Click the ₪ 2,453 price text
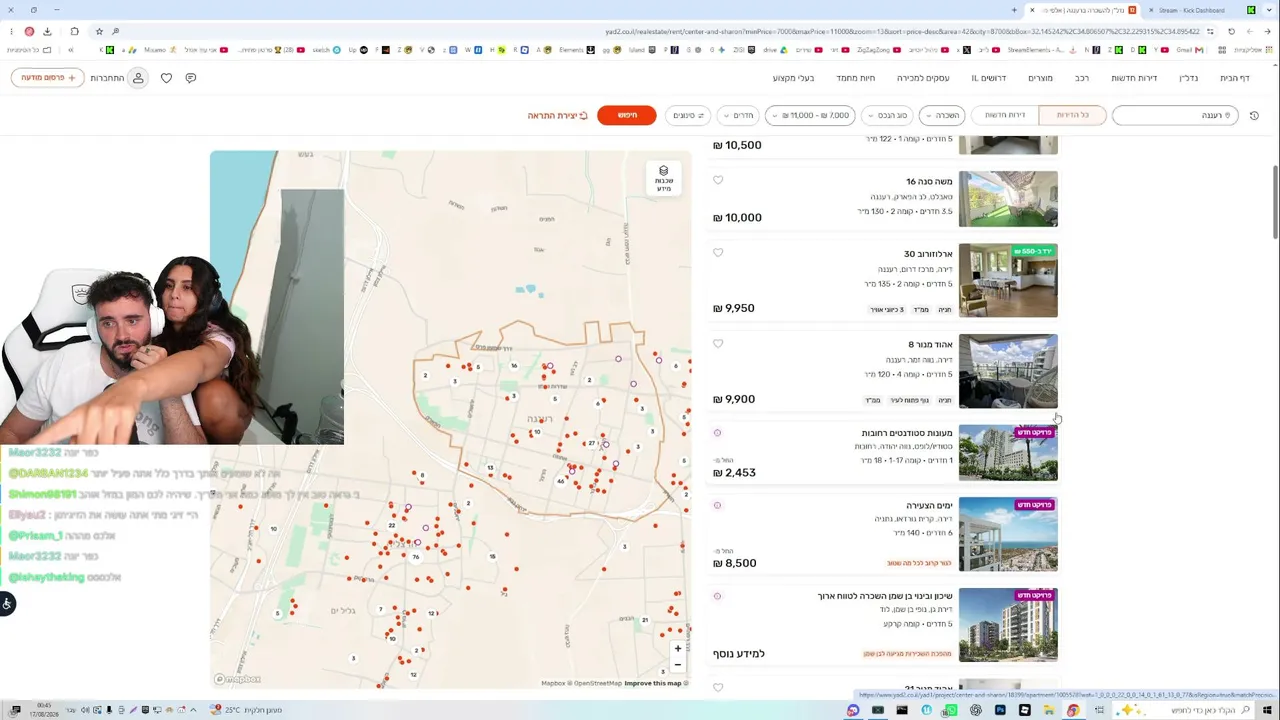1280x720 pixels. (x=734, y=472)
